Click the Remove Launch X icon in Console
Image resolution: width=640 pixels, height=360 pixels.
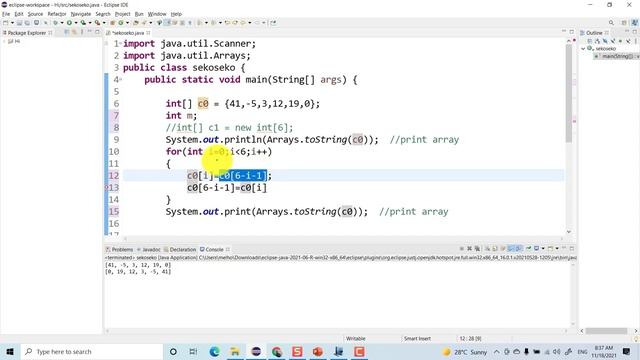469,248
